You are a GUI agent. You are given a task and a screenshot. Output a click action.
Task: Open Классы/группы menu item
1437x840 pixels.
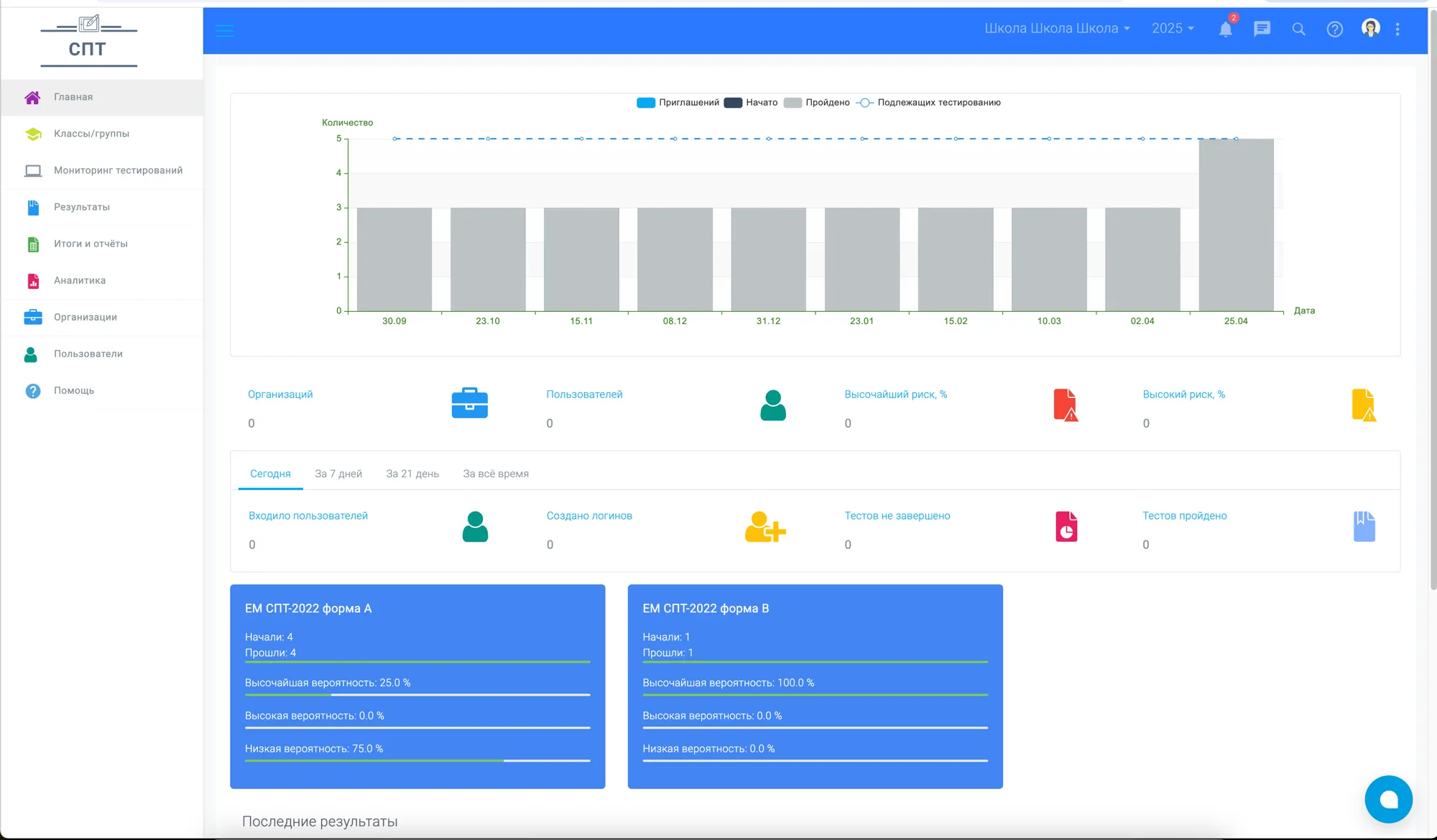pos(102,134)
